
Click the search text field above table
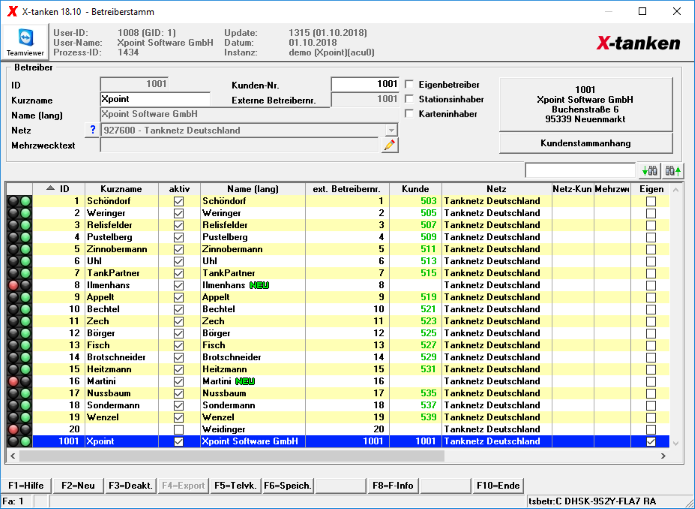coord(580,170)
